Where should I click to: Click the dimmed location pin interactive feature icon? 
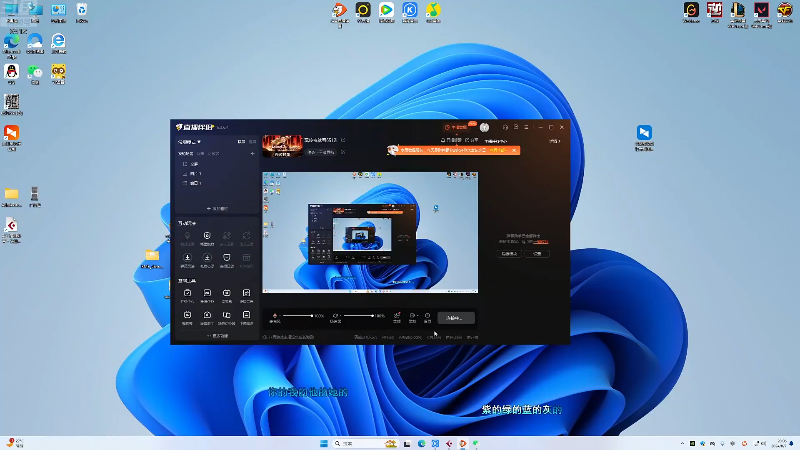pyautogui.click(x=187, y=238)
